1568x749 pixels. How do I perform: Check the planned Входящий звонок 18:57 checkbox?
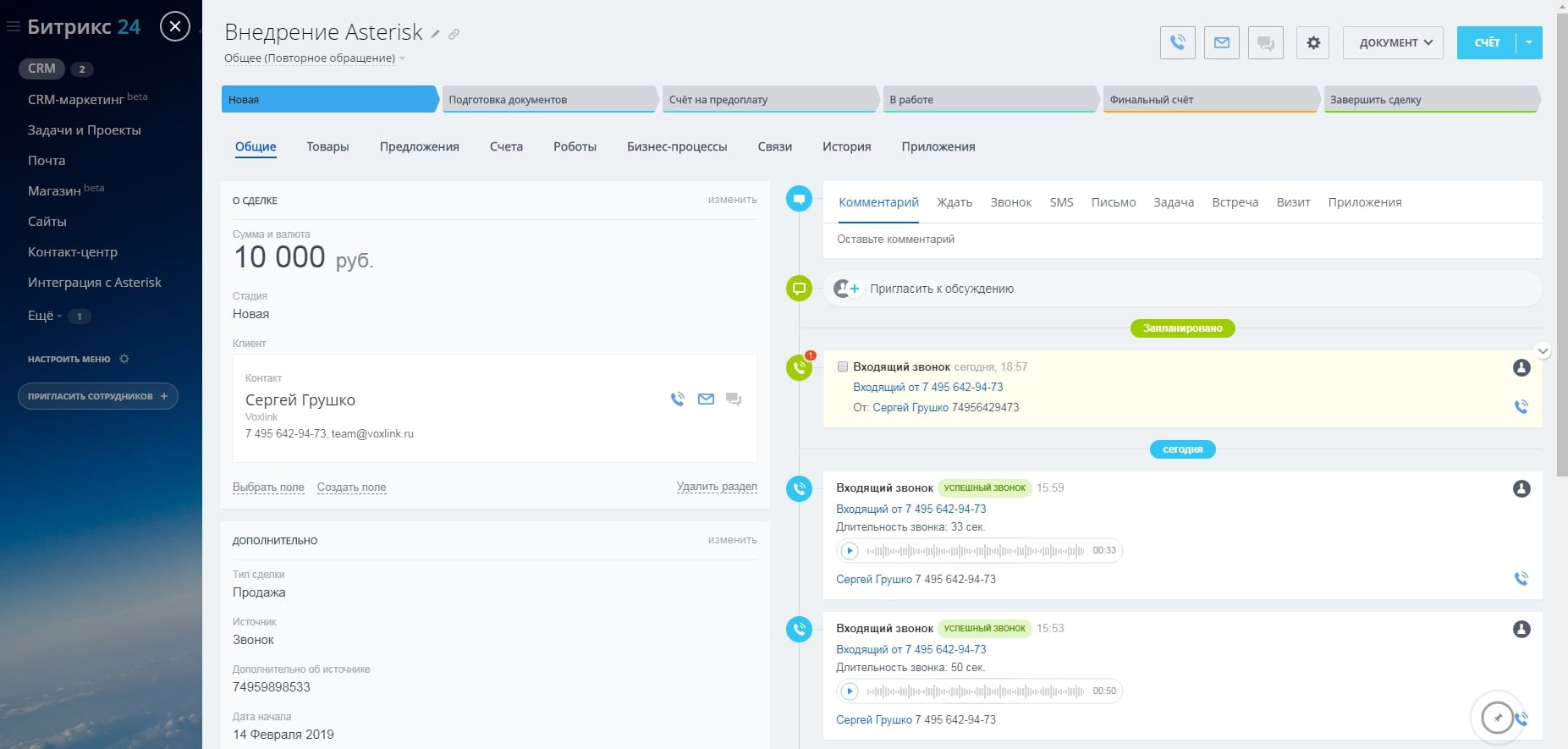click(x=842, y=366)
